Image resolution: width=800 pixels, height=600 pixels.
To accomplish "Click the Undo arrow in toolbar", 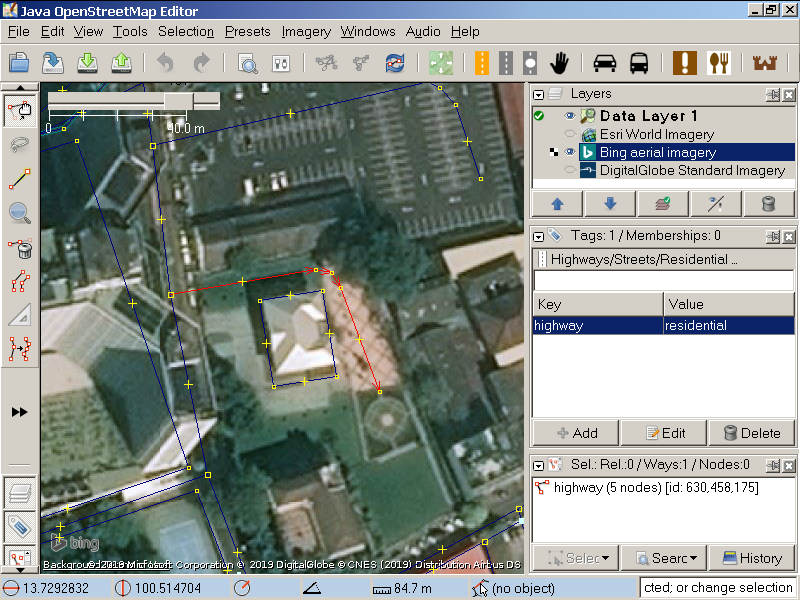I will [165, 63].
